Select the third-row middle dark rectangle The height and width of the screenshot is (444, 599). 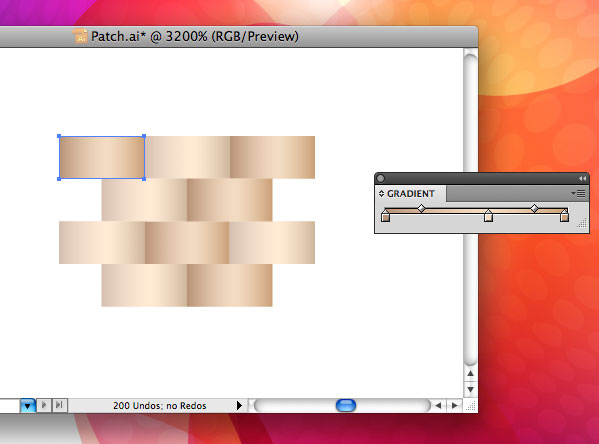click(x=187, y=243)
